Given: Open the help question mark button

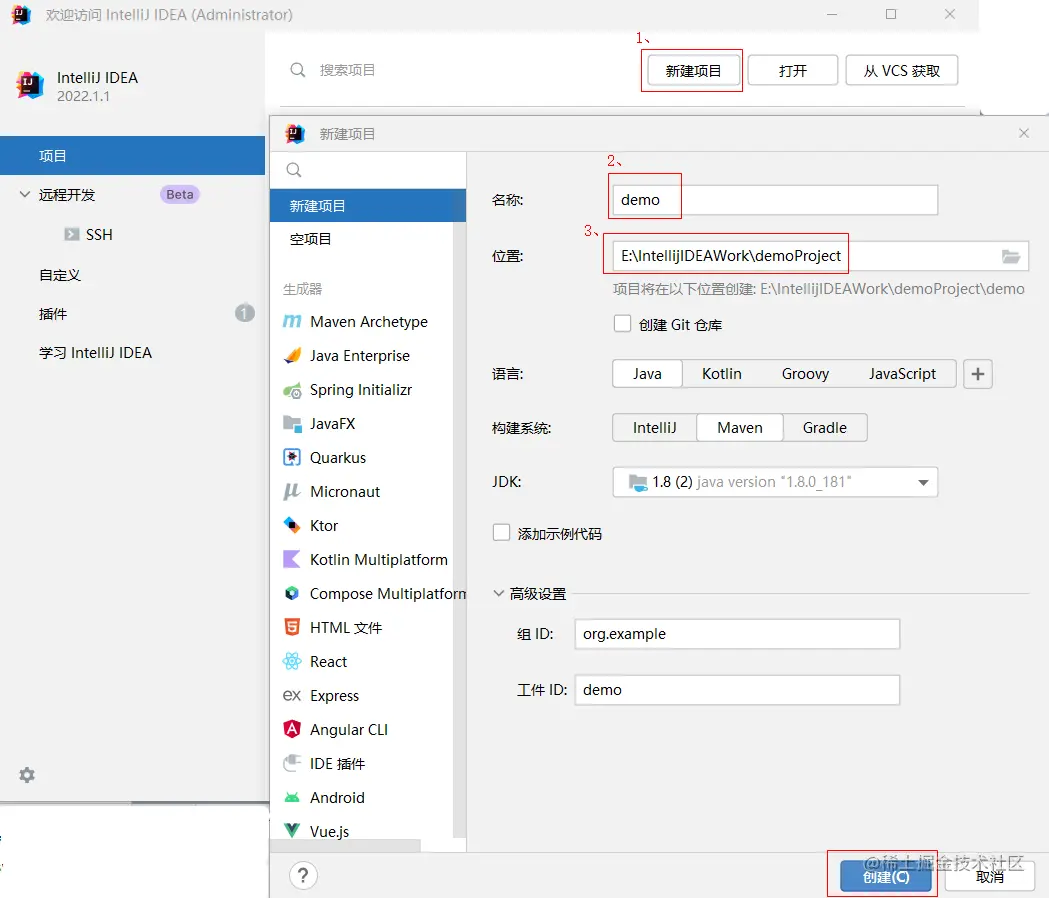Looking at the screenshot, I should tap(303, 875).
